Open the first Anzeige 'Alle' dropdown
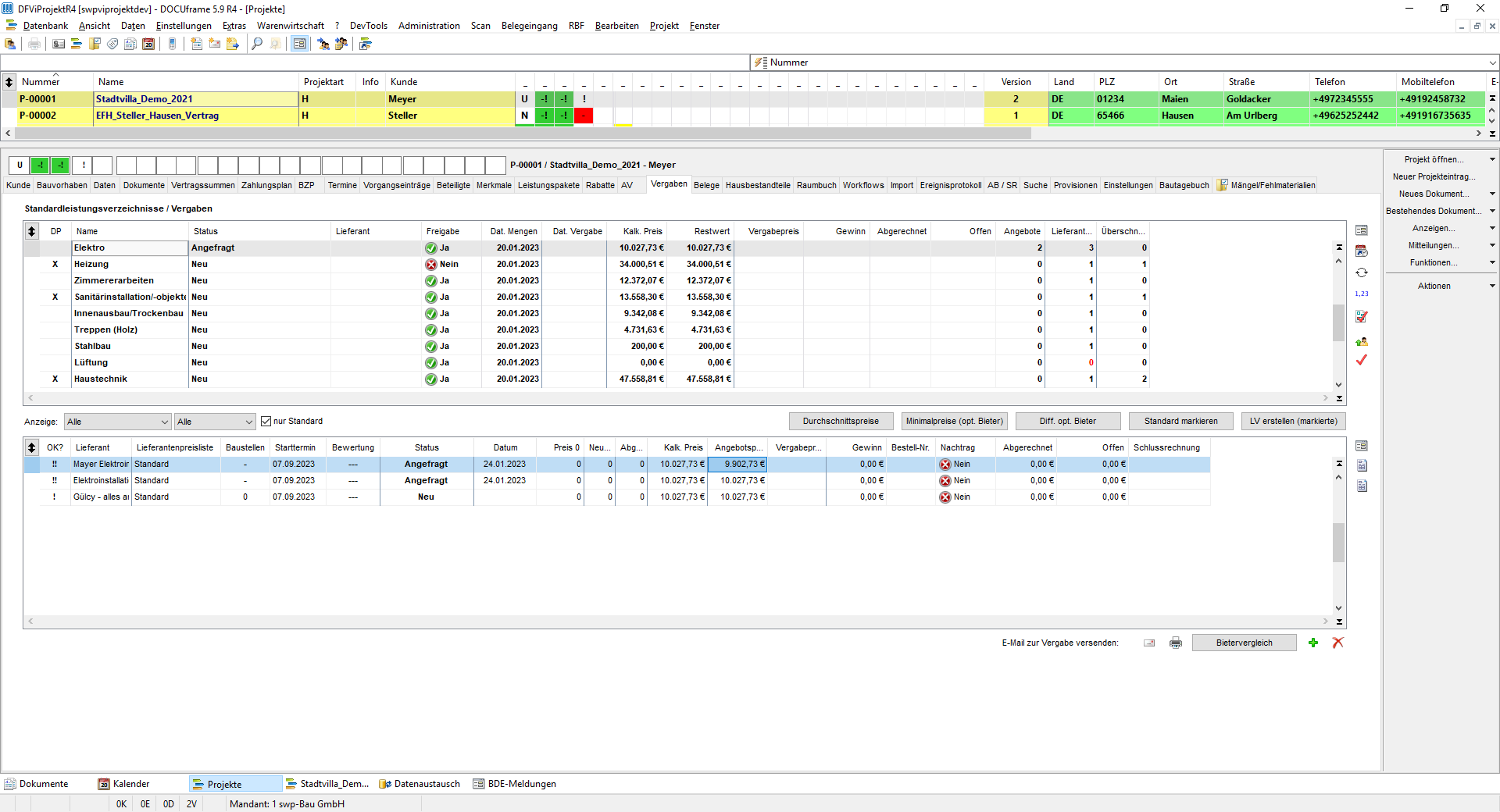This screenshot has height=812, width=1500. point(117,422)
